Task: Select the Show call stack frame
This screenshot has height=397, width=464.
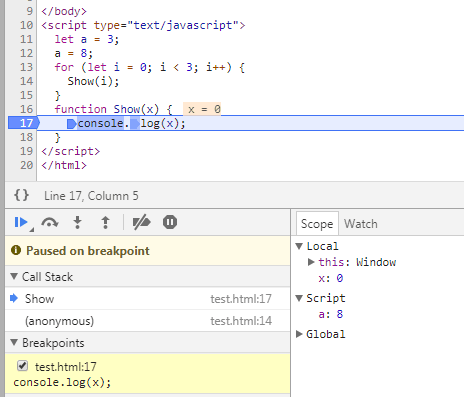Action: (147, 299)
